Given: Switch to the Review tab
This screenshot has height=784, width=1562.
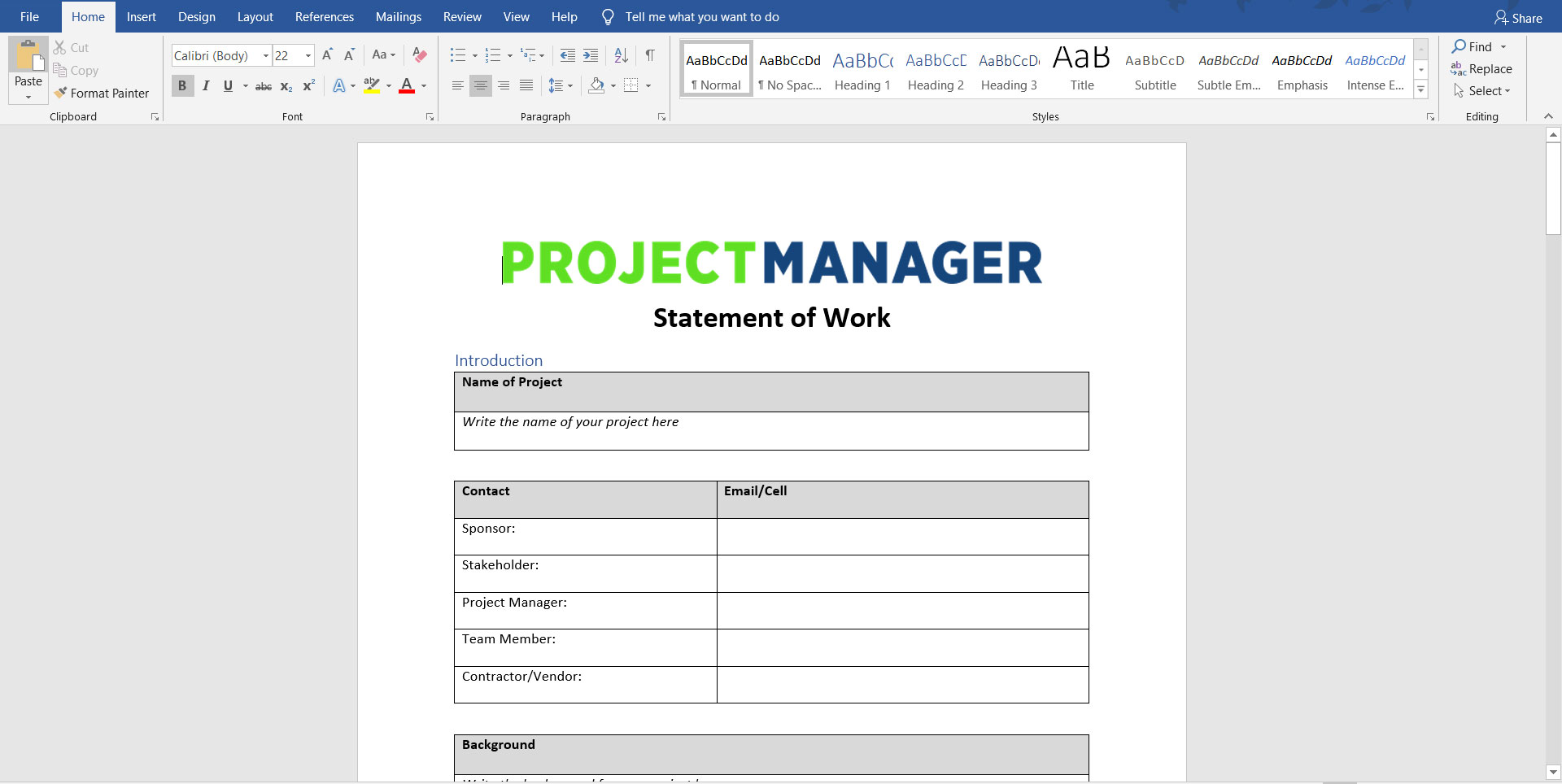Looking at the screenshot, I should coord(462,17).
